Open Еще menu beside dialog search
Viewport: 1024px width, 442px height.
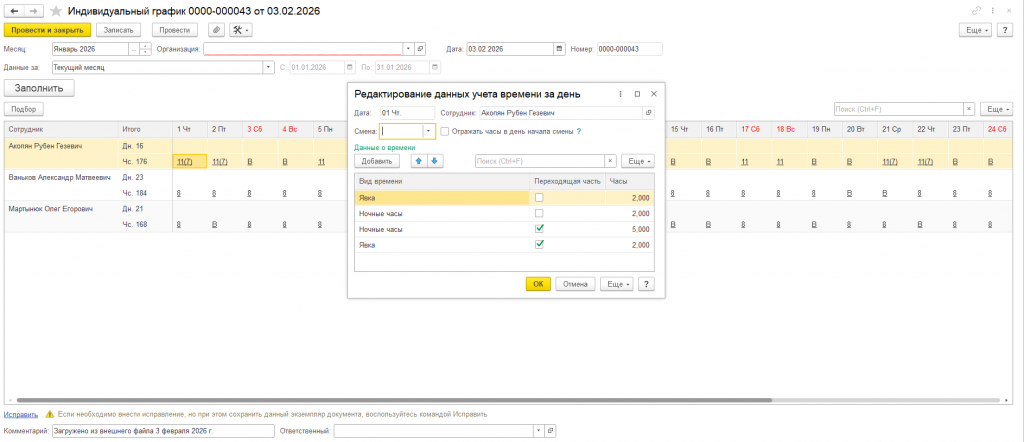637,161
